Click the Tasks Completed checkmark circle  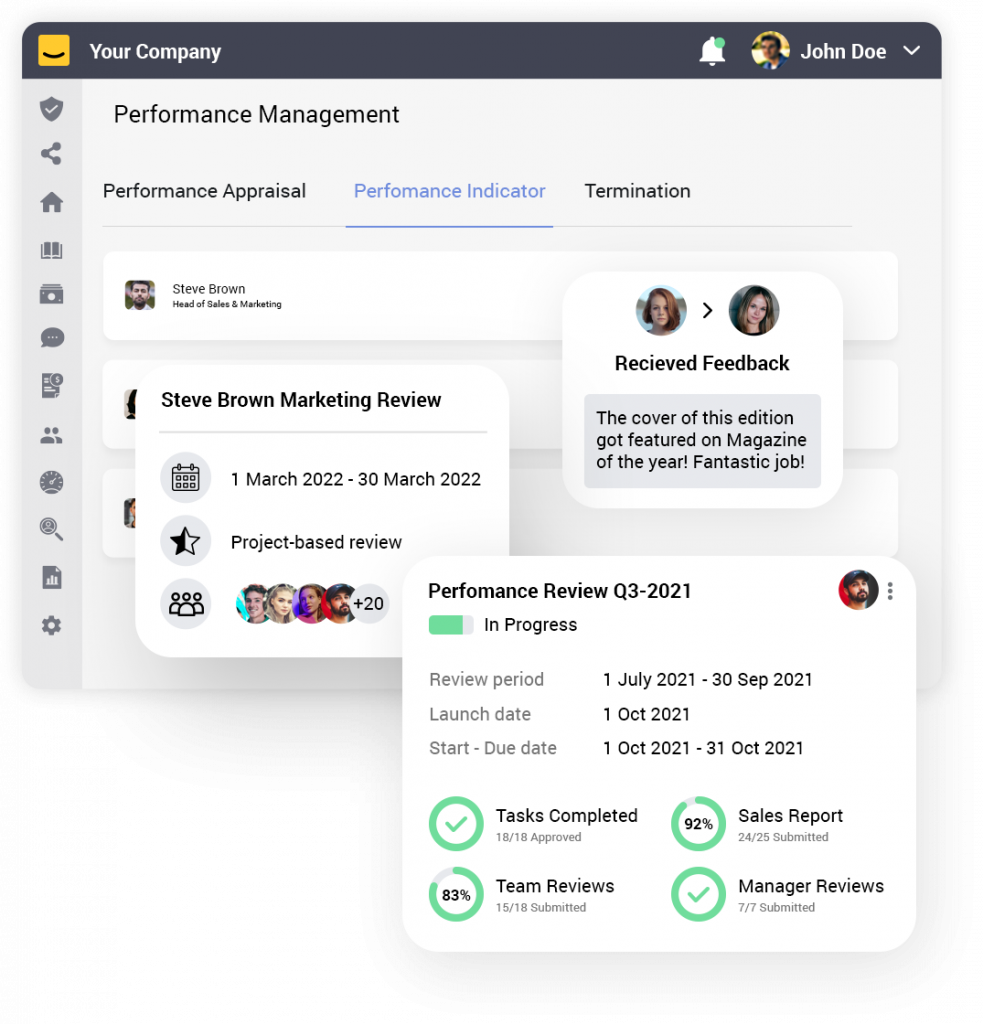pos(456,824)
